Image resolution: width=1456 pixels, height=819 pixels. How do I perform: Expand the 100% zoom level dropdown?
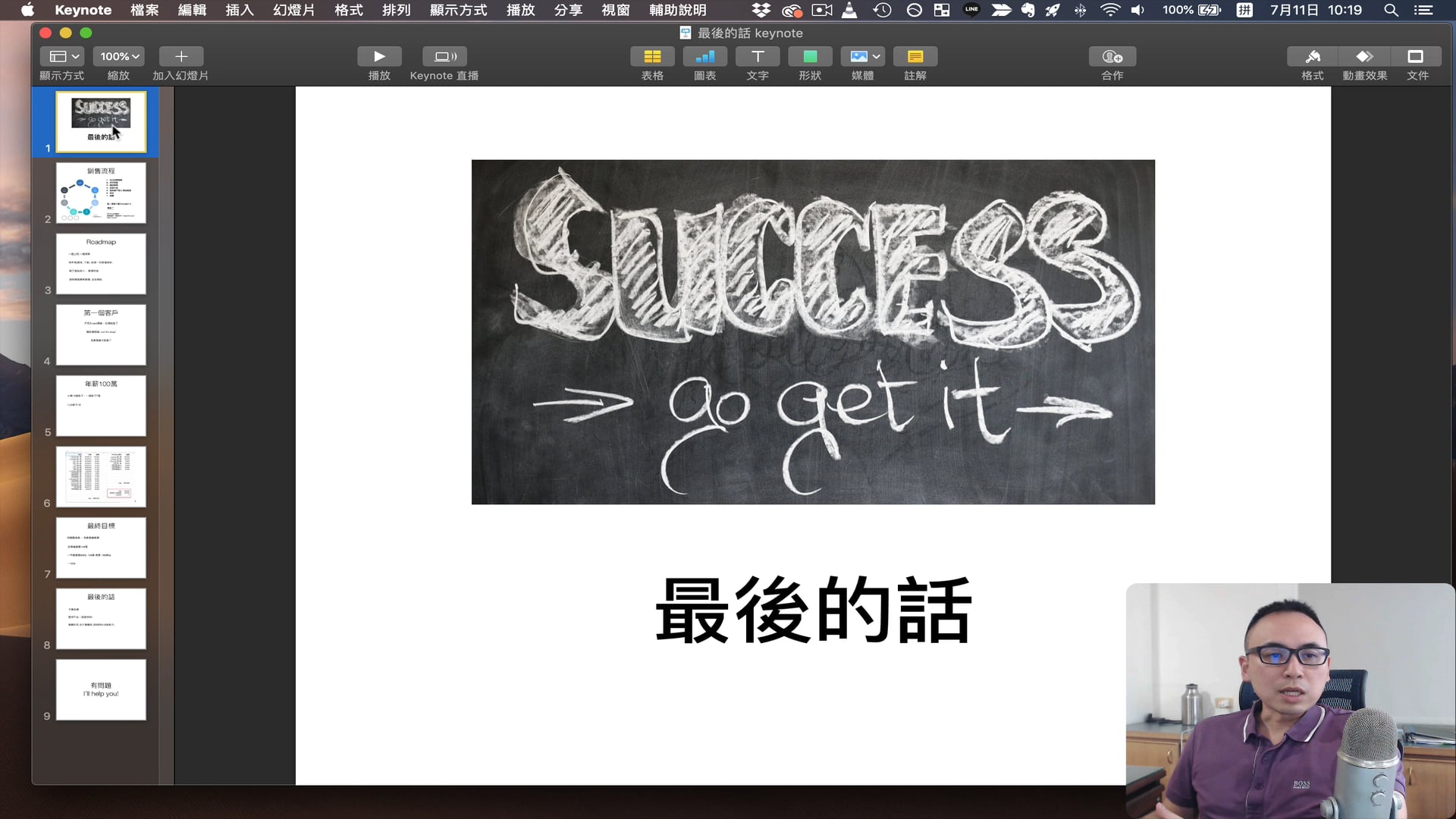point(119,57)
